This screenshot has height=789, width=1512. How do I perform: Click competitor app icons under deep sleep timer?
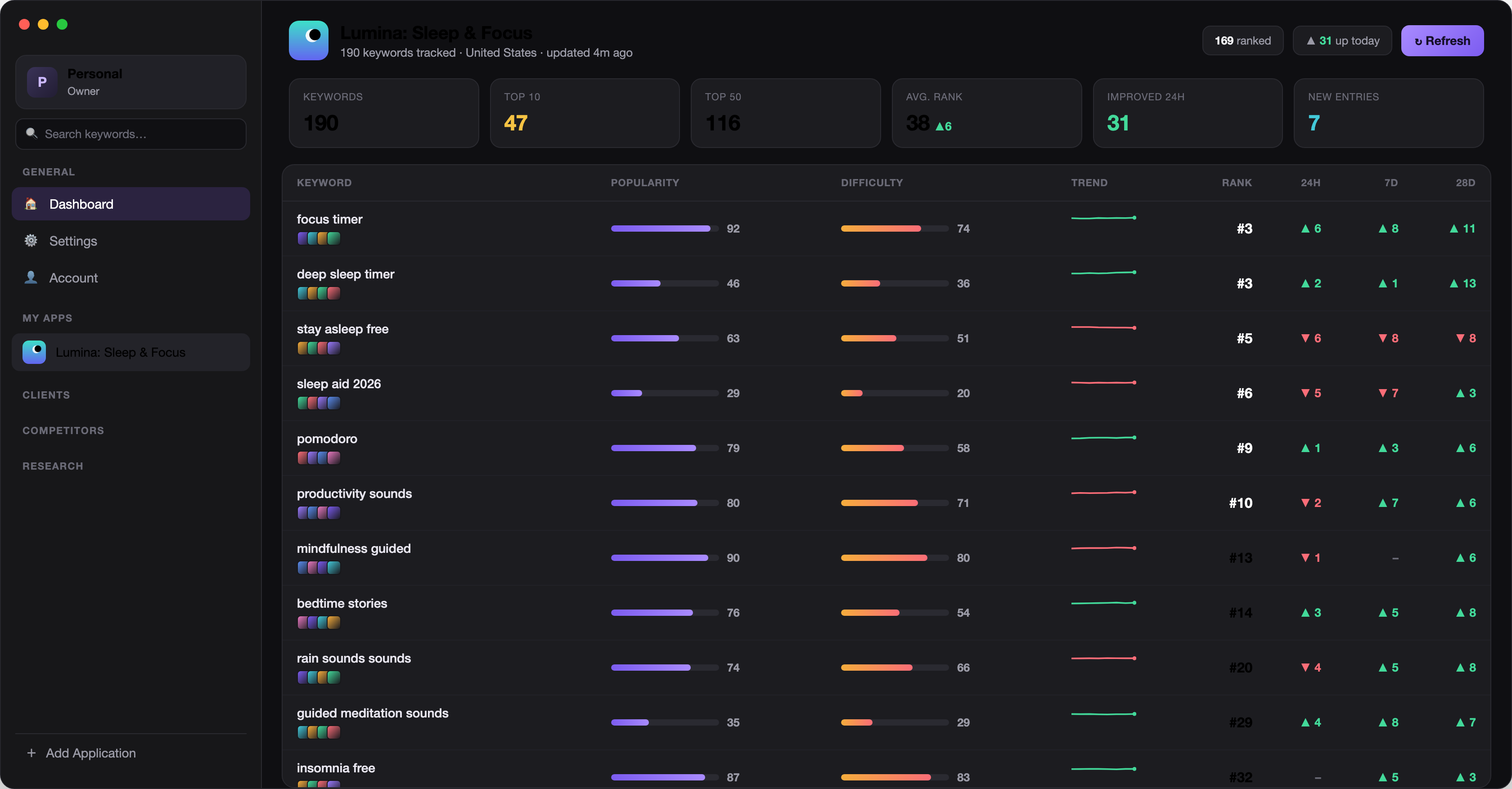(x=319, y=293)
